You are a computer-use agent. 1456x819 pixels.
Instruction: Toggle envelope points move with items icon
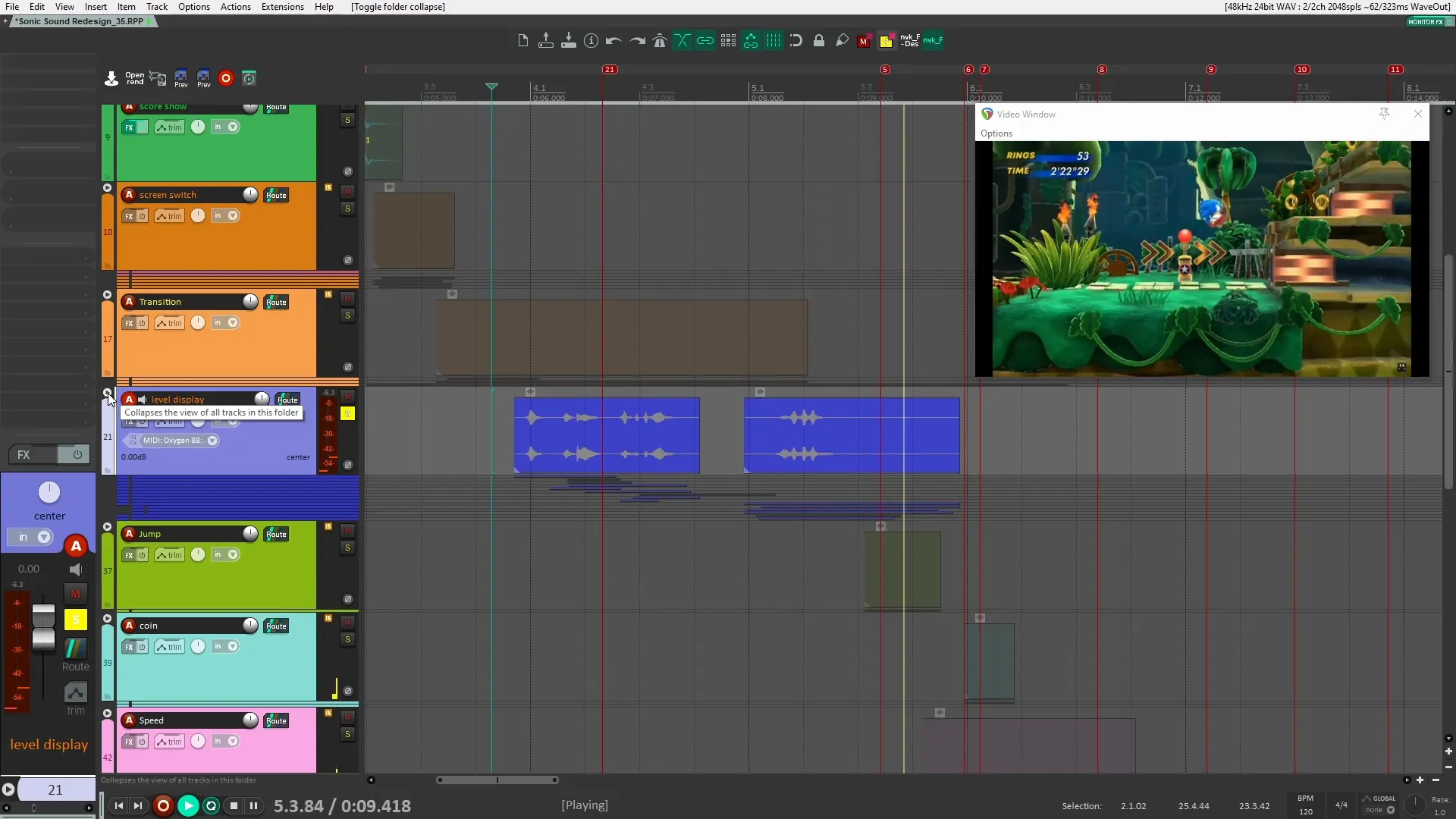pyautogui.click(x=751, y=41)
